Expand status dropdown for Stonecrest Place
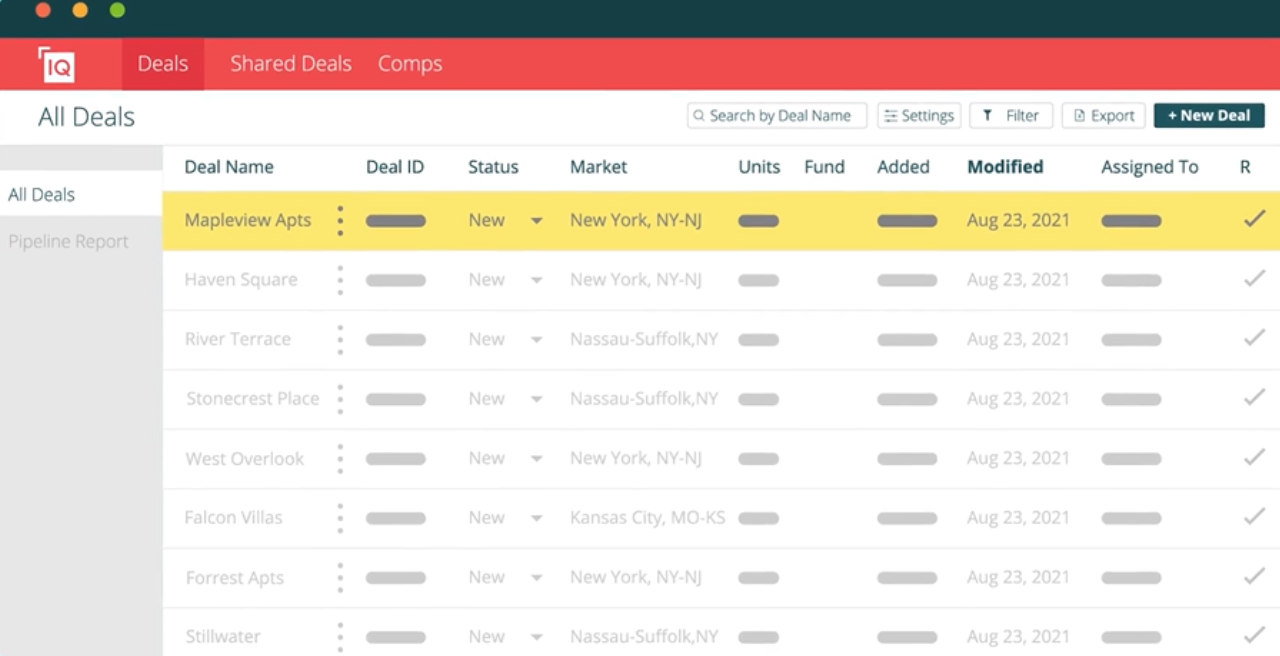This screenshot has width=1280, height=656. [536, 400]
